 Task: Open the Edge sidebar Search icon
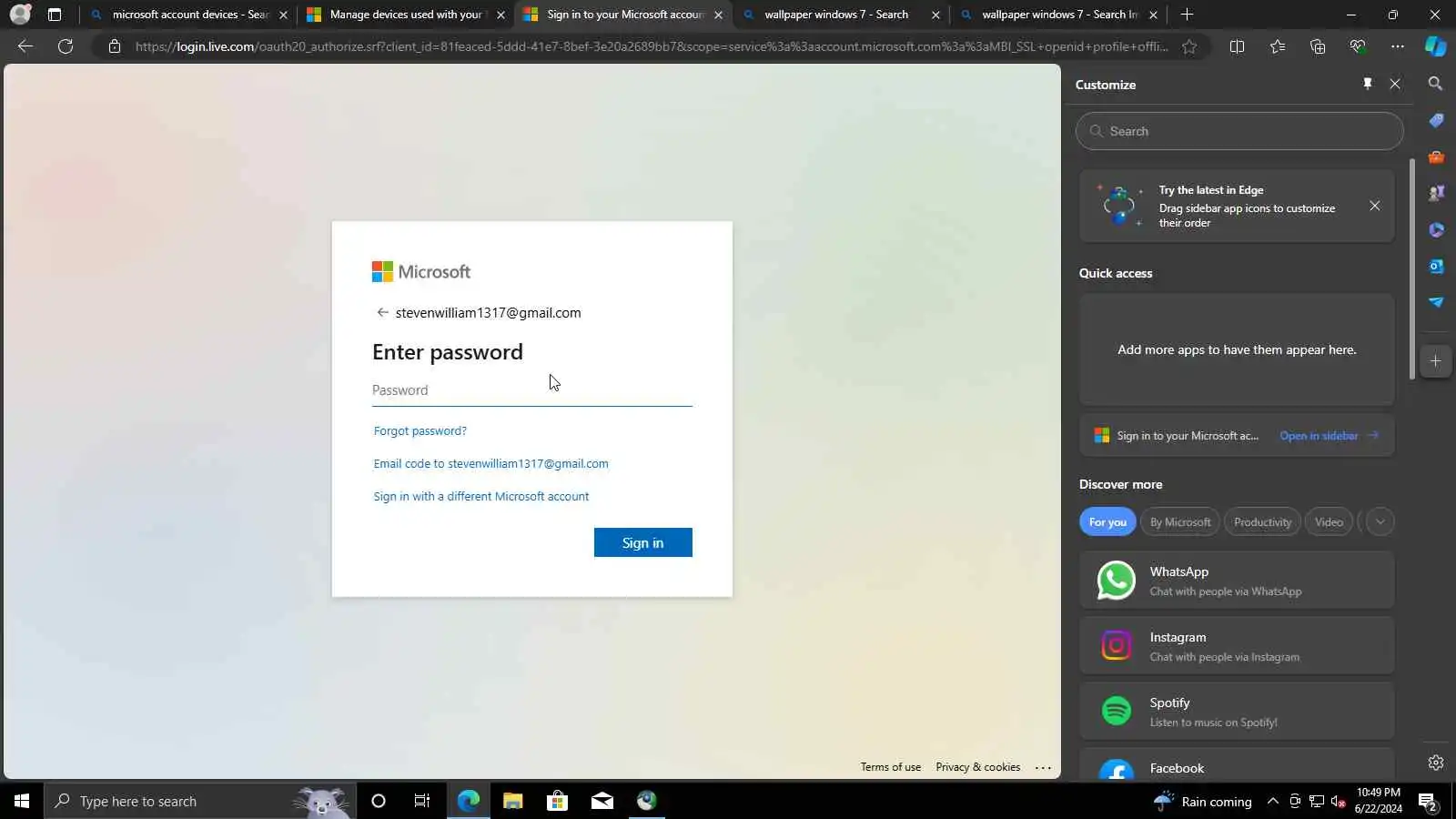click(x=1435, y=84)
